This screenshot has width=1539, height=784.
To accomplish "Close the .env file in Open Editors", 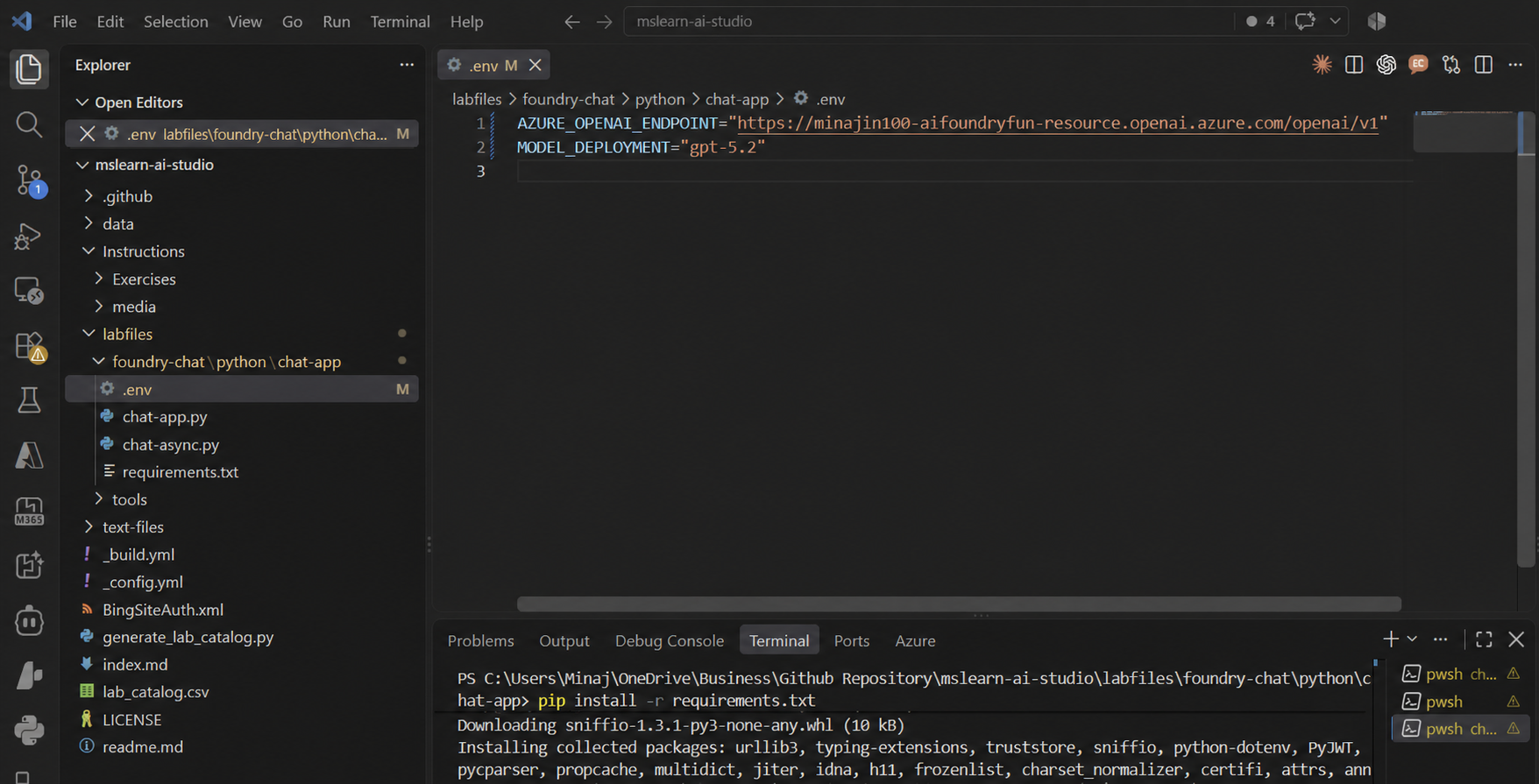I will (87, 134).
